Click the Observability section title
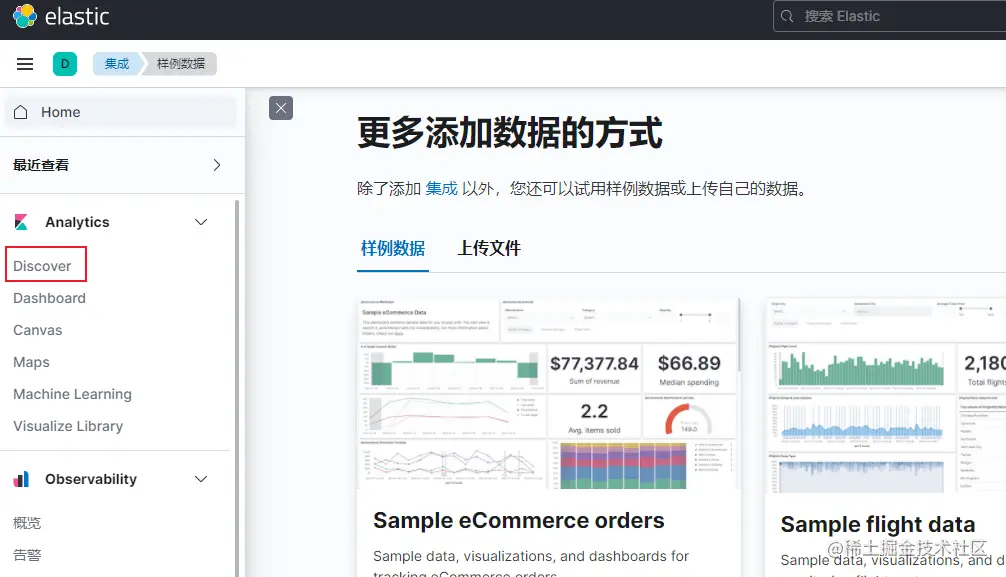 click(x=91, y=479)
